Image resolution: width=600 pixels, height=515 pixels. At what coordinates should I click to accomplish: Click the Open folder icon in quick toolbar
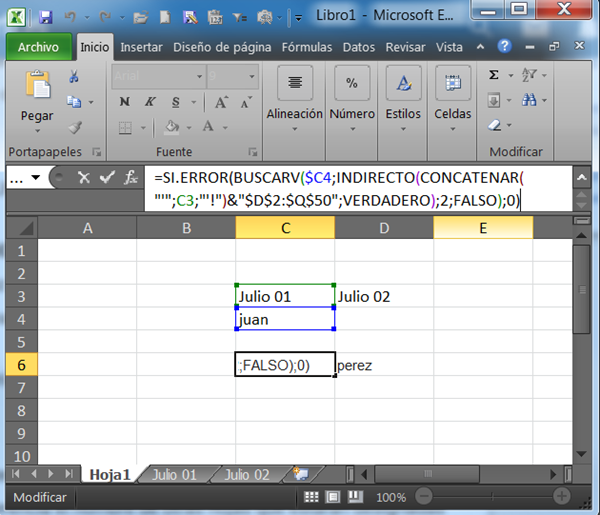pos(140,17)
